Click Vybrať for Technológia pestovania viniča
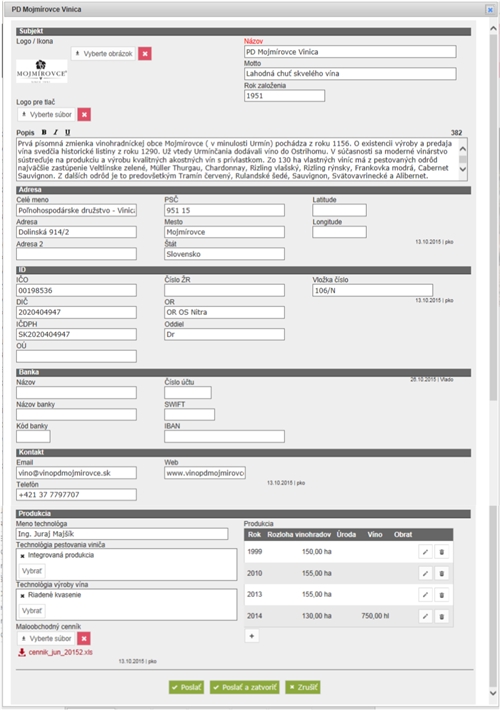500x710 pixels. point(32,571)
